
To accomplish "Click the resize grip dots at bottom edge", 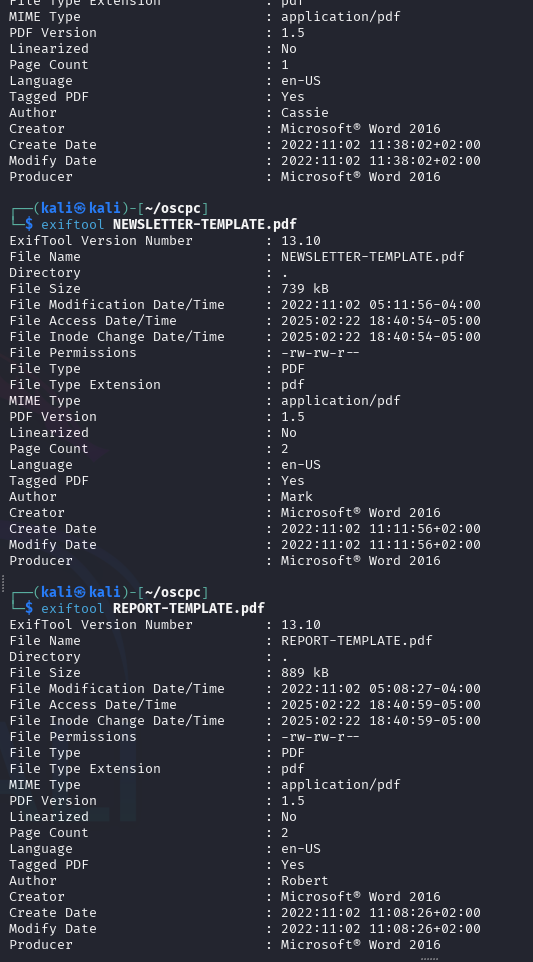I will (x=429, y=959).
